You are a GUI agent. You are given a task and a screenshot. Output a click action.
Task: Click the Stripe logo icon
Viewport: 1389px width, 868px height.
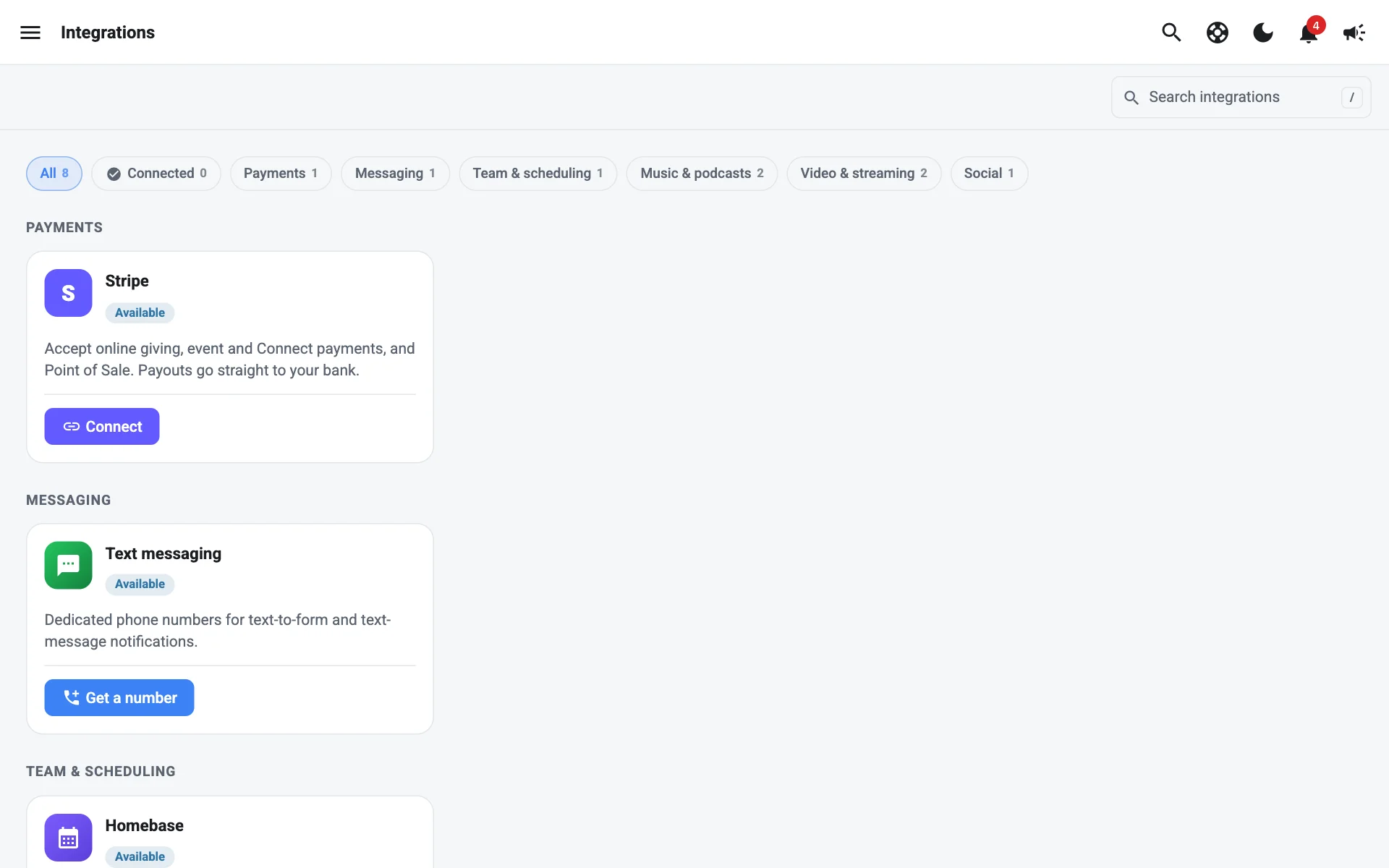[68, 293]
